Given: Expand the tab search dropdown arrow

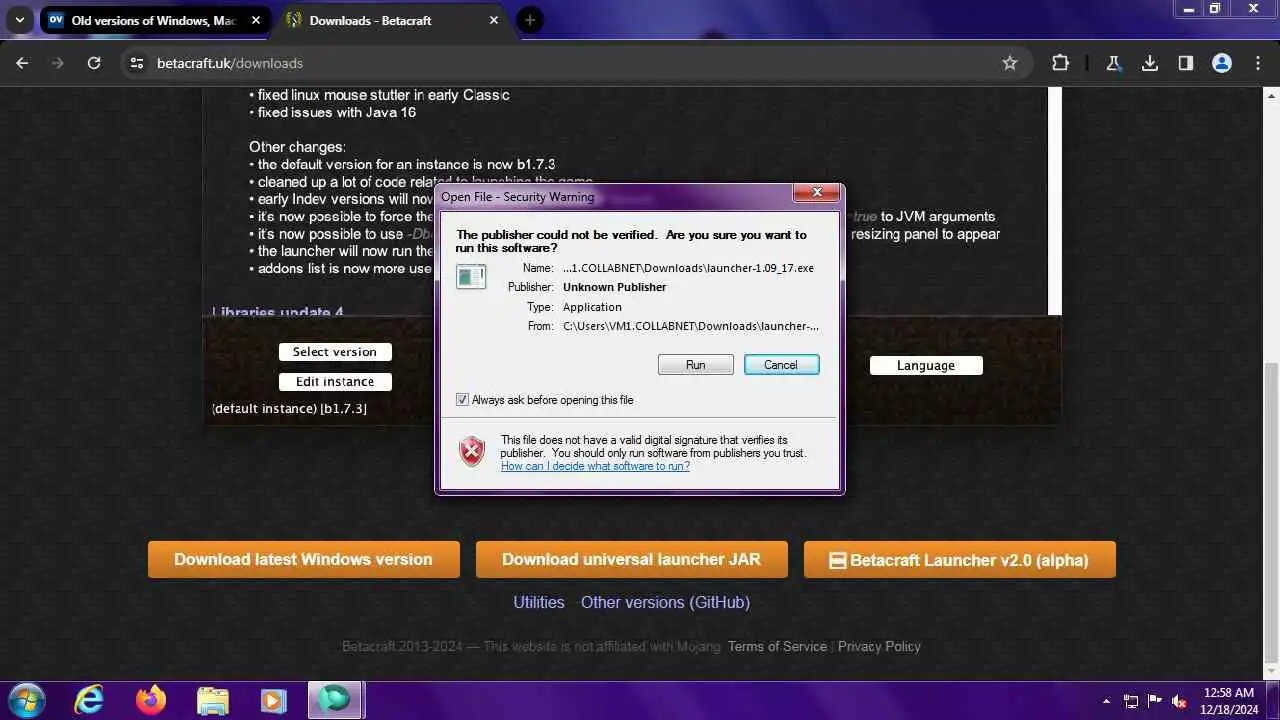Looking at the screenshot, I should [19, 20].
